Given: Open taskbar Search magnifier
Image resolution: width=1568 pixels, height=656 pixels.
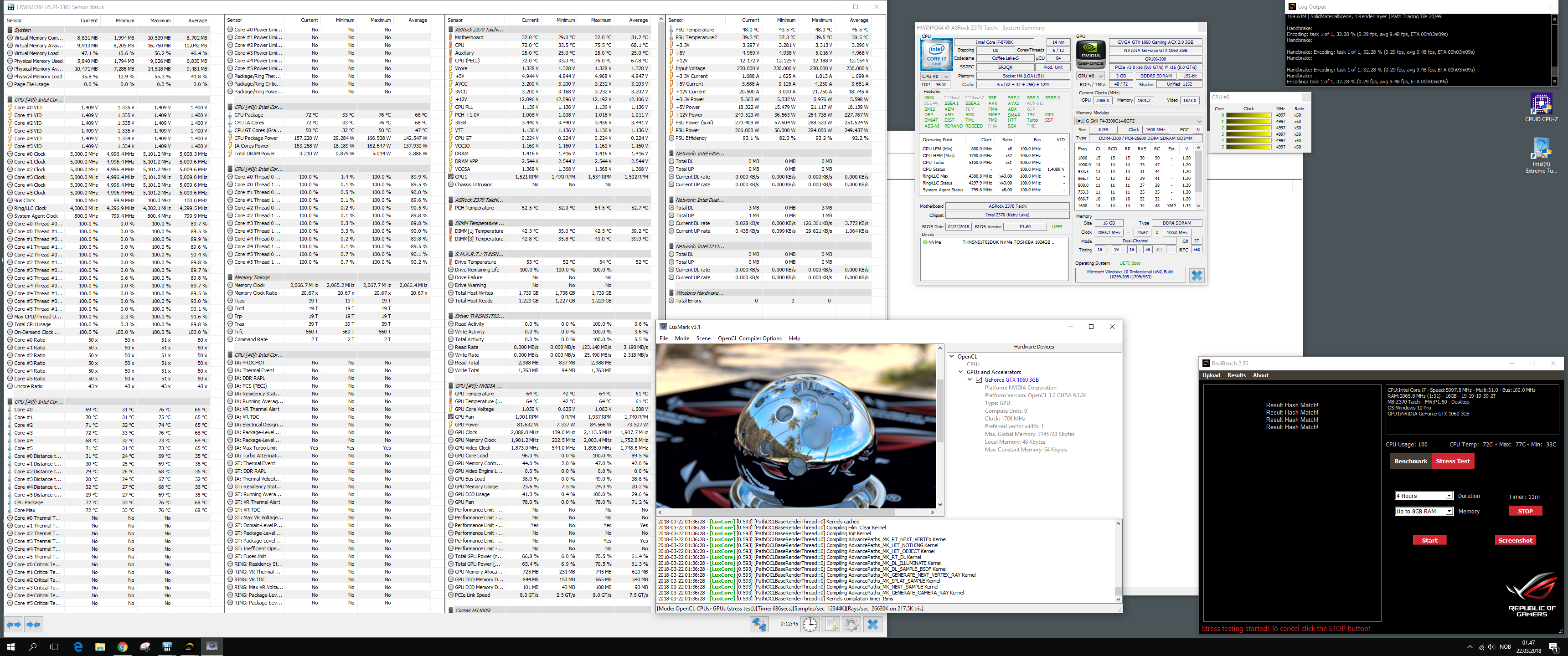Looking at the screenshot, I should pos(33,646).
